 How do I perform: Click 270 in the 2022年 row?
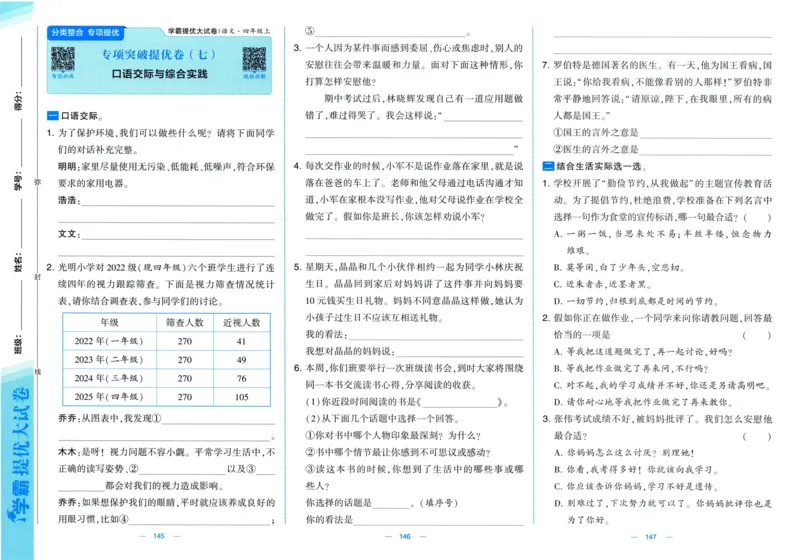185,341
